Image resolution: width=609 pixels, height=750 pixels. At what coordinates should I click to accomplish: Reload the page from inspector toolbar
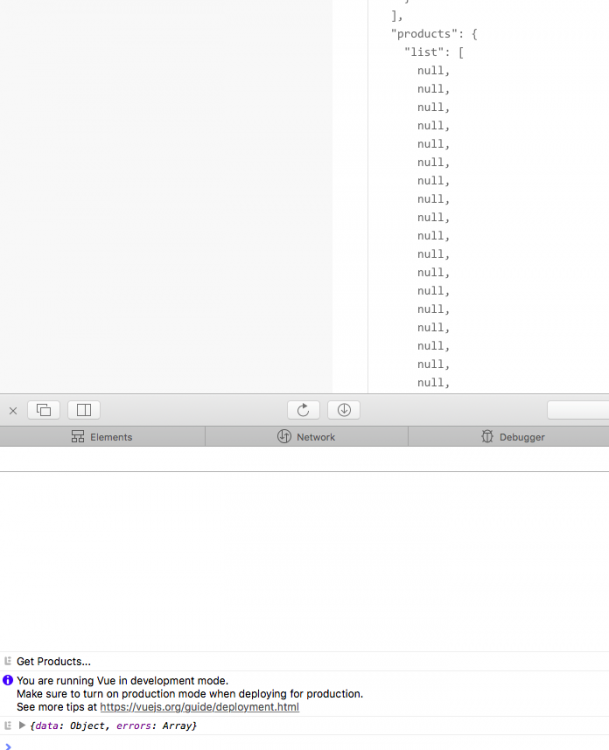point(303,410)
